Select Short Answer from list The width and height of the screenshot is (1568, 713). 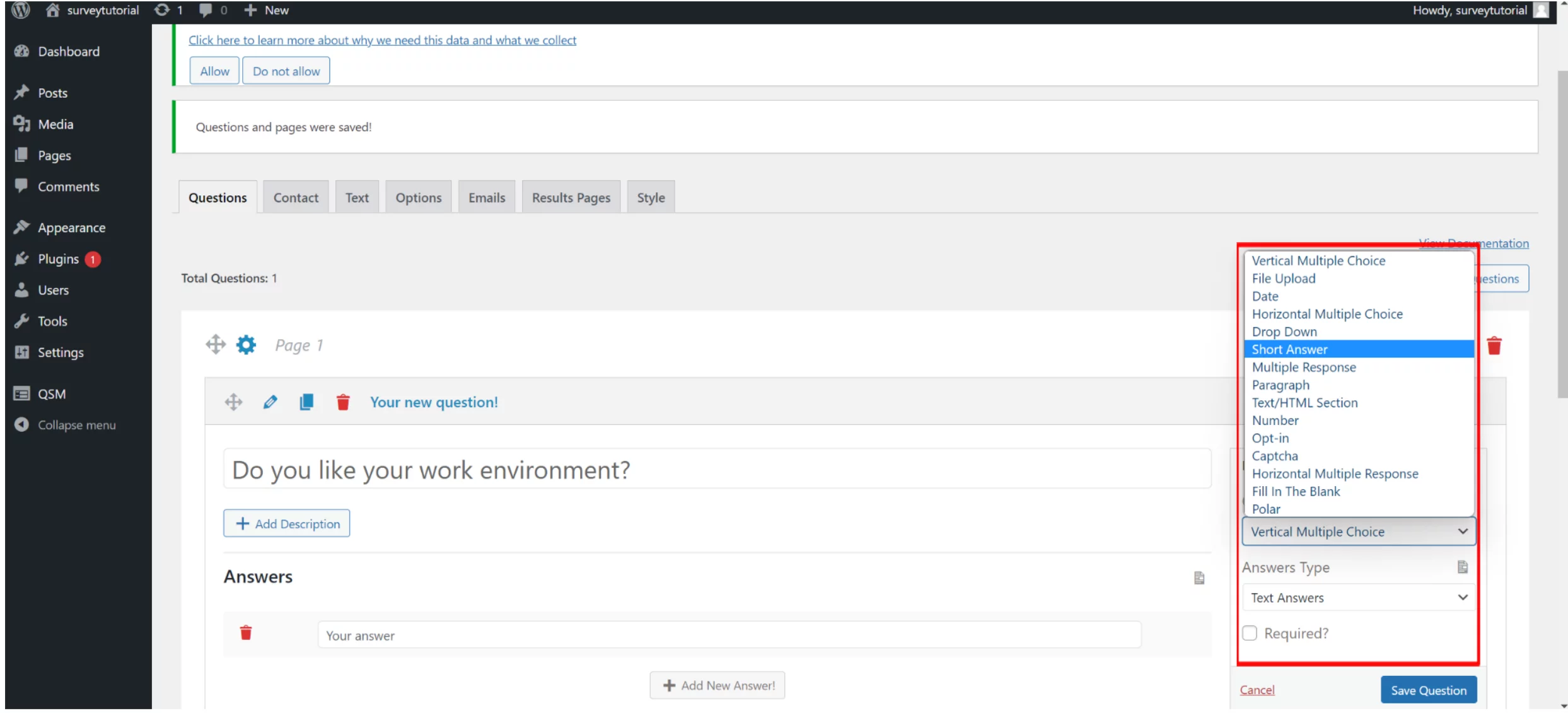(1359, 349)
